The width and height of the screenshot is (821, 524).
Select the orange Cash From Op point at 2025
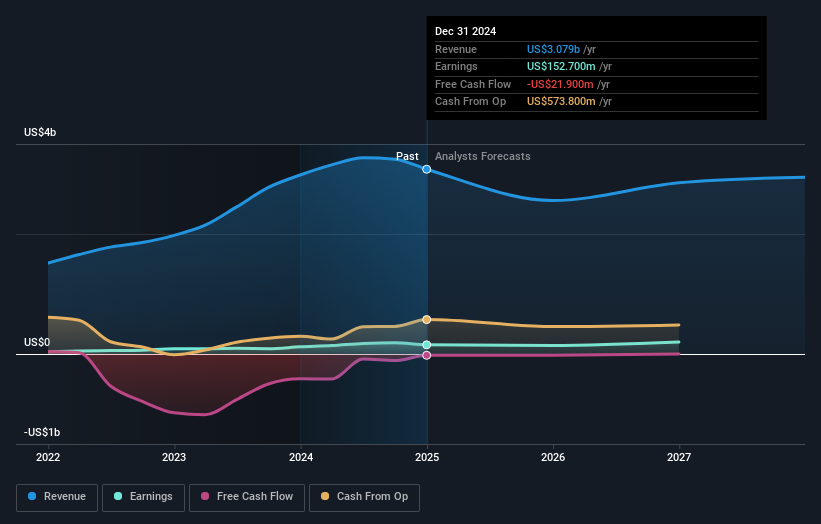[x=427, y=319]
